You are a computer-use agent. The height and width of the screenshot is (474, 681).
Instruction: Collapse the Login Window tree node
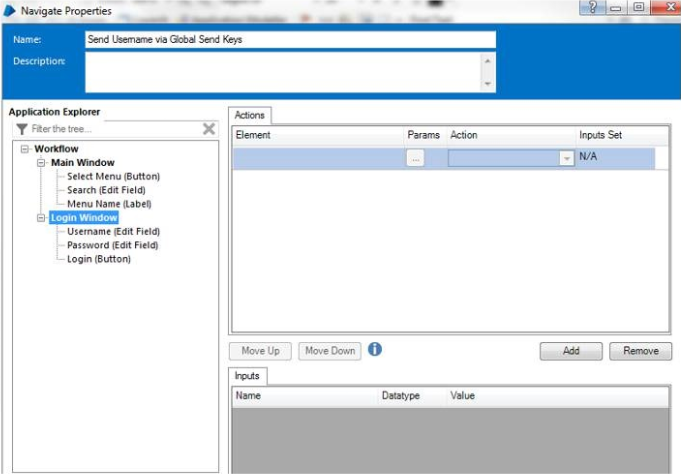point(41,218)
